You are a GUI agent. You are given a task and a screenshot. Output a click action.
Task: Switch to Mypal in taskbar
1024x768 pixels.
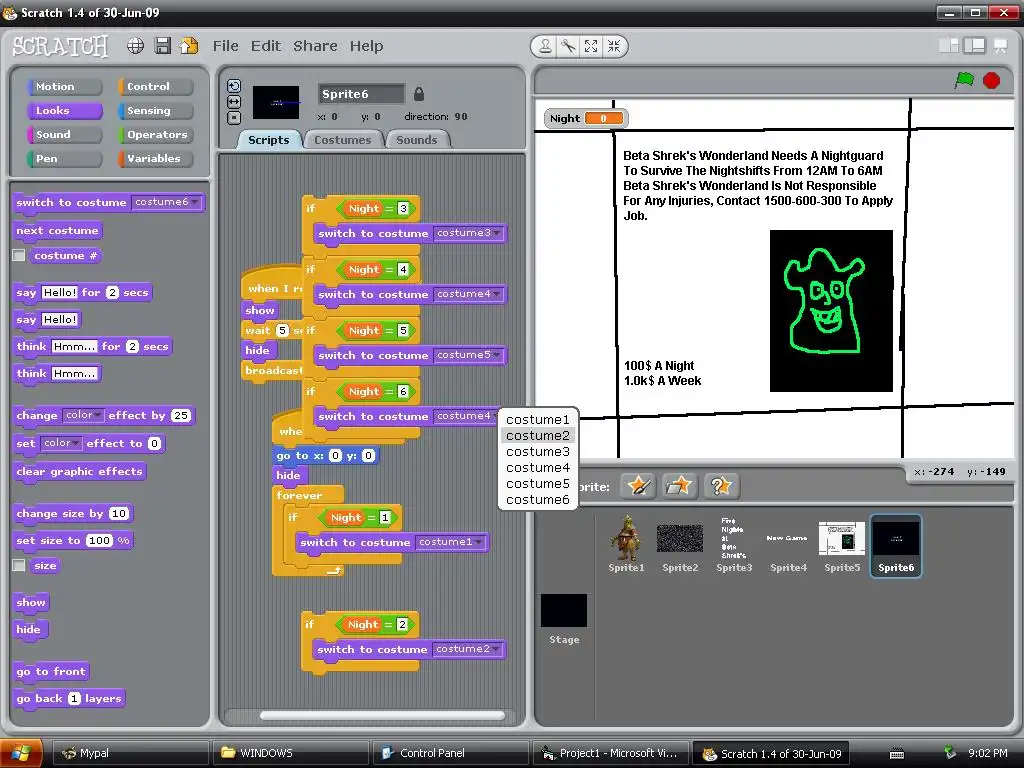pyautogui.click(x=131, y=753)
